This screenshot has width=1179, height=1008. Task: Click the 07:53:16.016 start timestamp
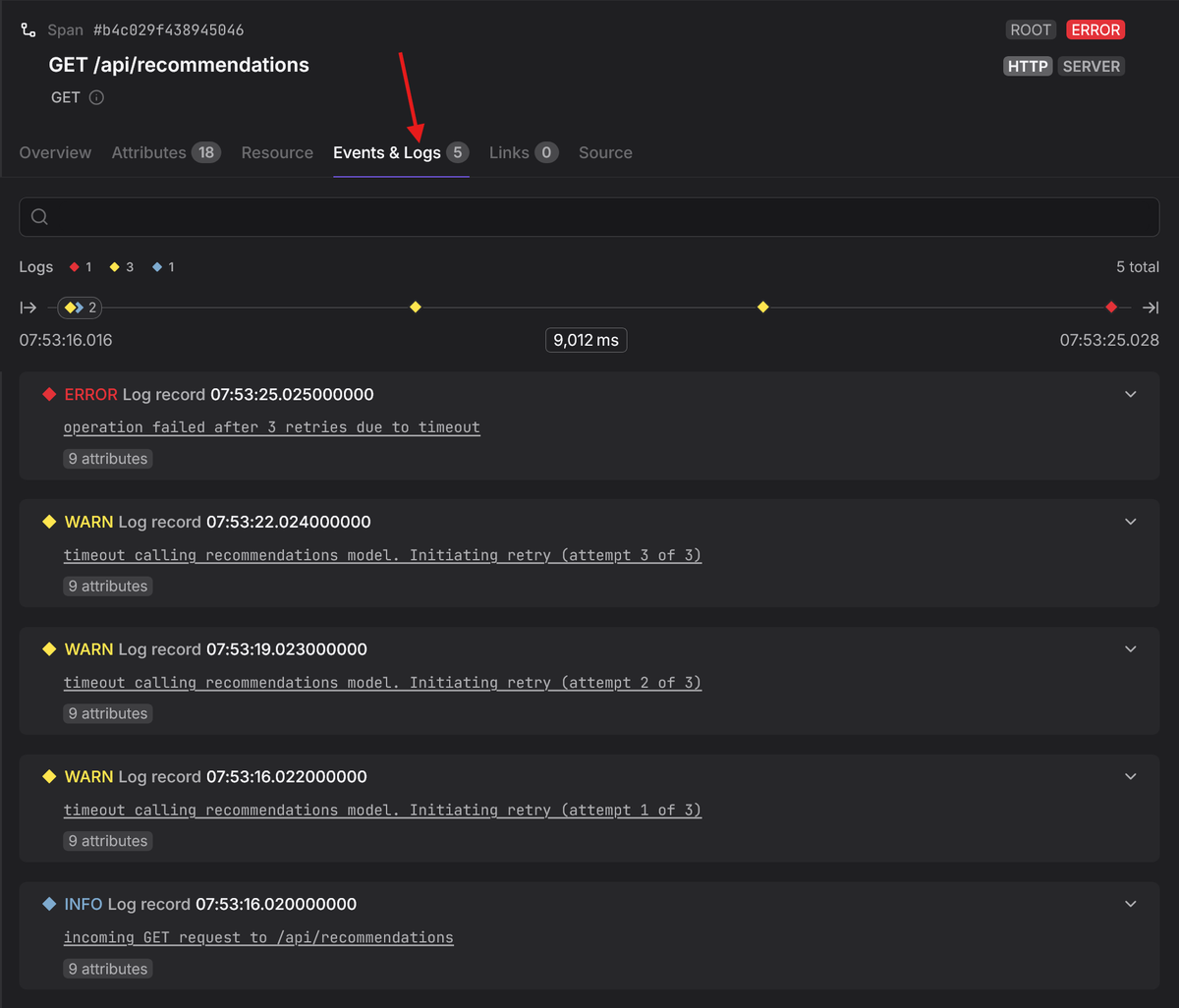point(66,340)
